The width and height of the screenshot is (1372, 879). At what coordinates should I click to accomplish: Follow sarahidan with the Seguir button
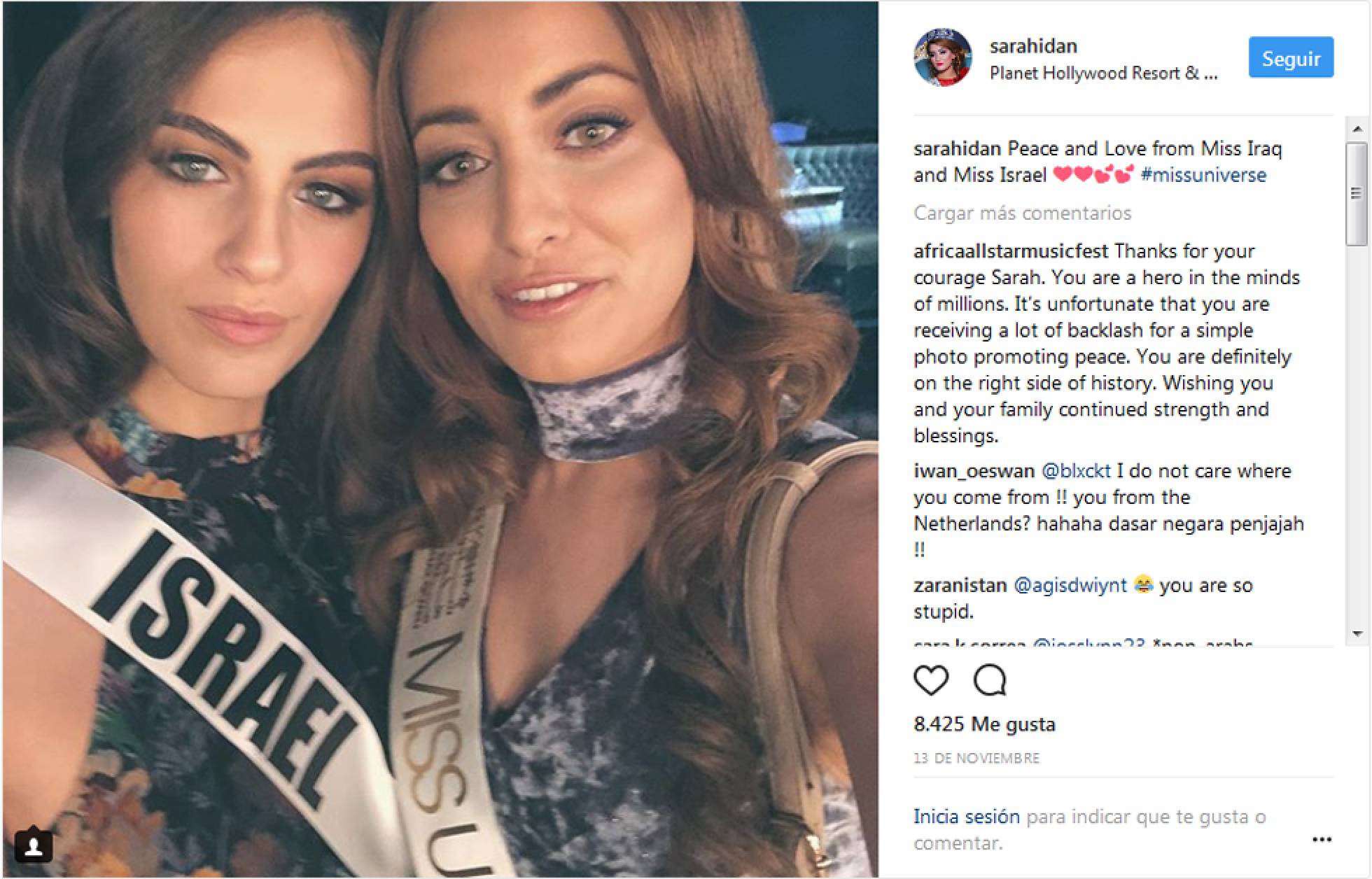click(1291, 57)
